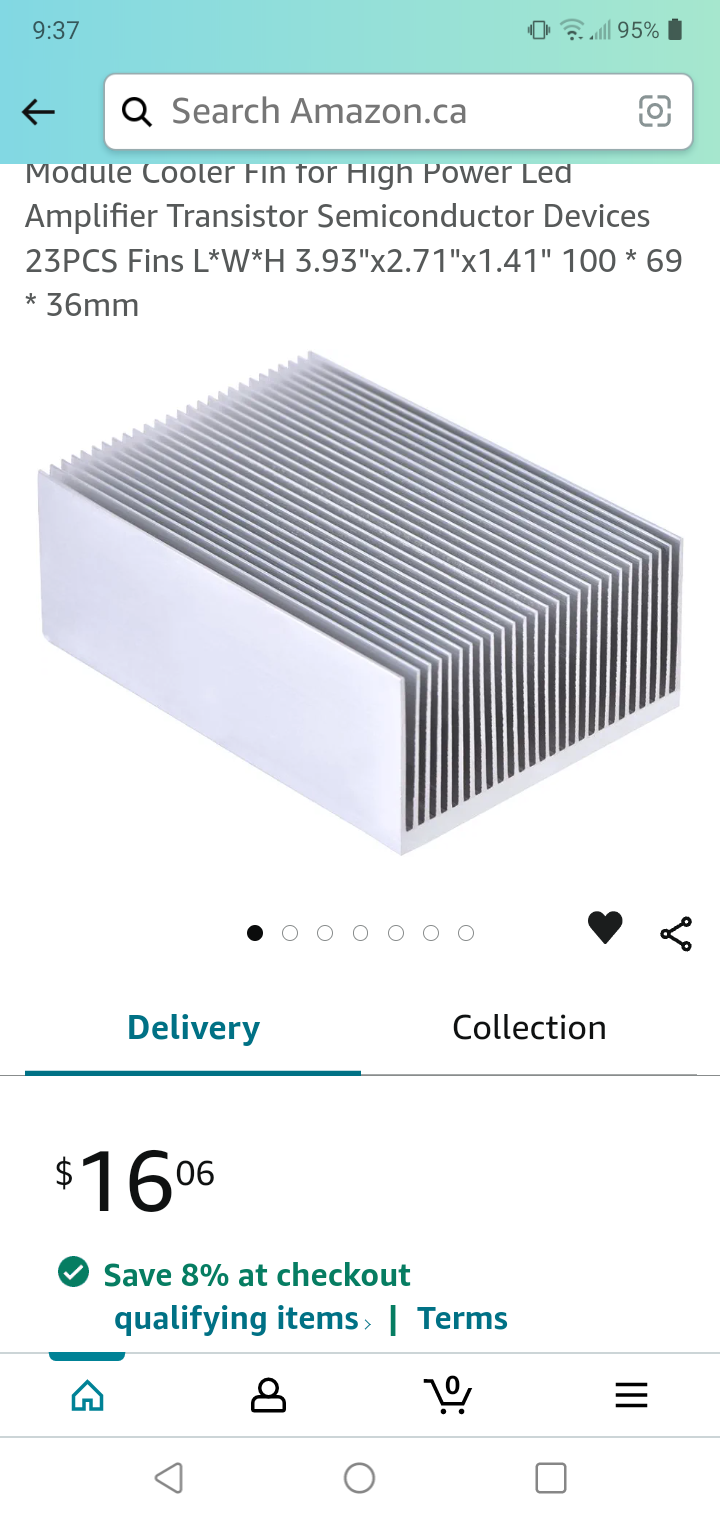
Task: Share this product via share icon
Action: [676, 934]
